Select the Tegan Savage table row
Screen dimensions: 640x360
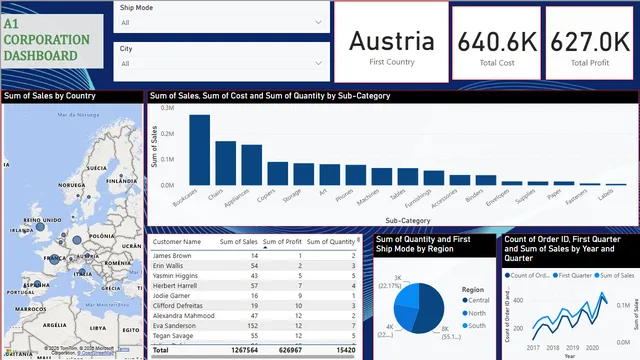(253, 336)
